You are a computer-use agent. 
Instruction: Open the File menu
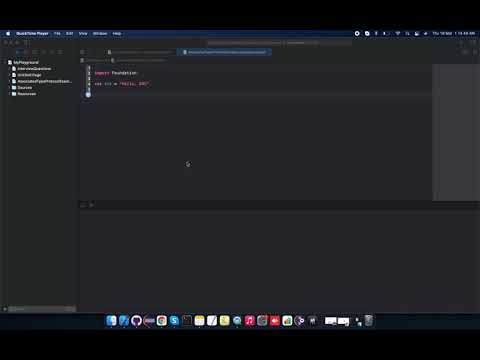pyautogui.click(x=57, y=34)
